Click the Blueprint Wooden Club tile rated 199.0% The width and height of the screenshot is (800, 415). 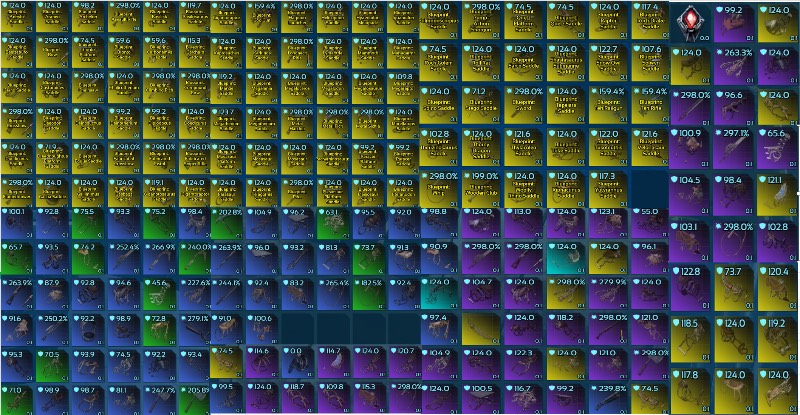(x=481, y=189)
